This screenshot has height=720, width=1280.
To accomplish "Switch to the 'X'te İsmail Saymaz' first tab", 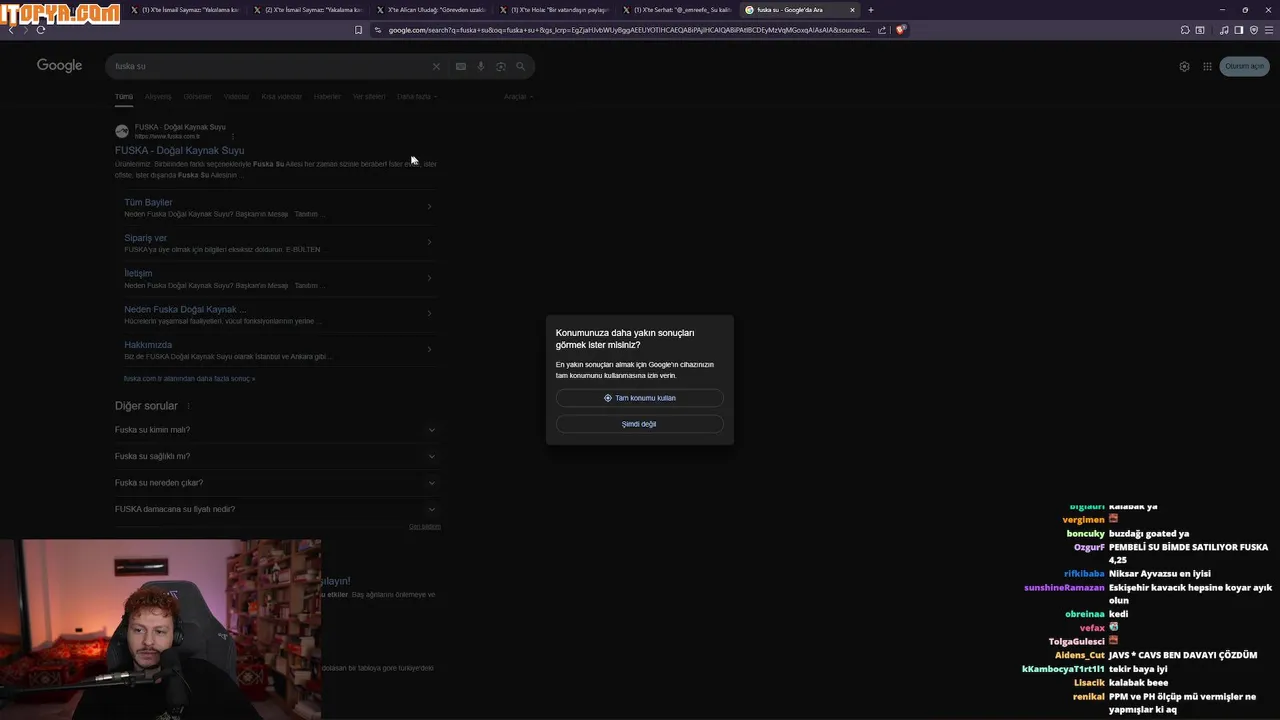I will (186, 10).
